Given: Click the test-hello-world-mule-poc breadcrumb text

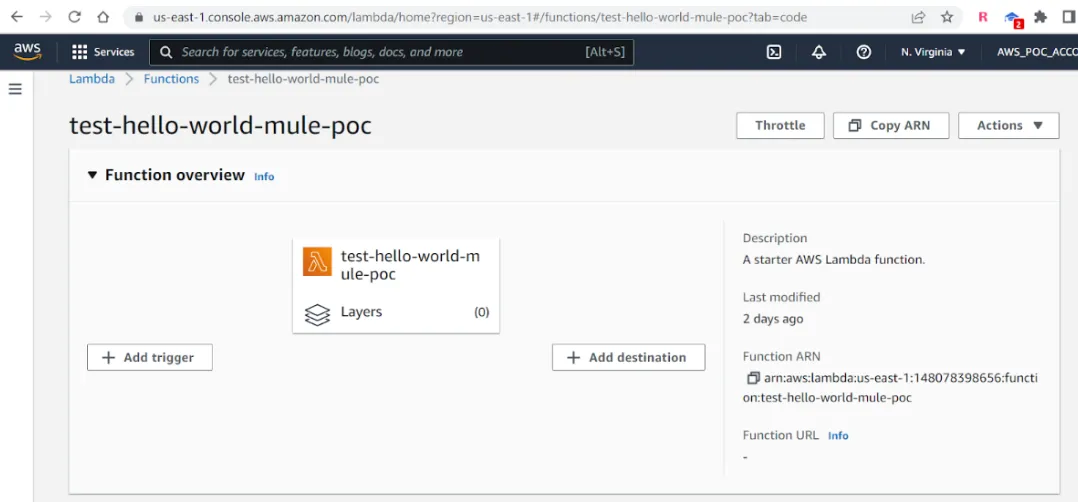Looking at the screenshot, I should point(303,78).
